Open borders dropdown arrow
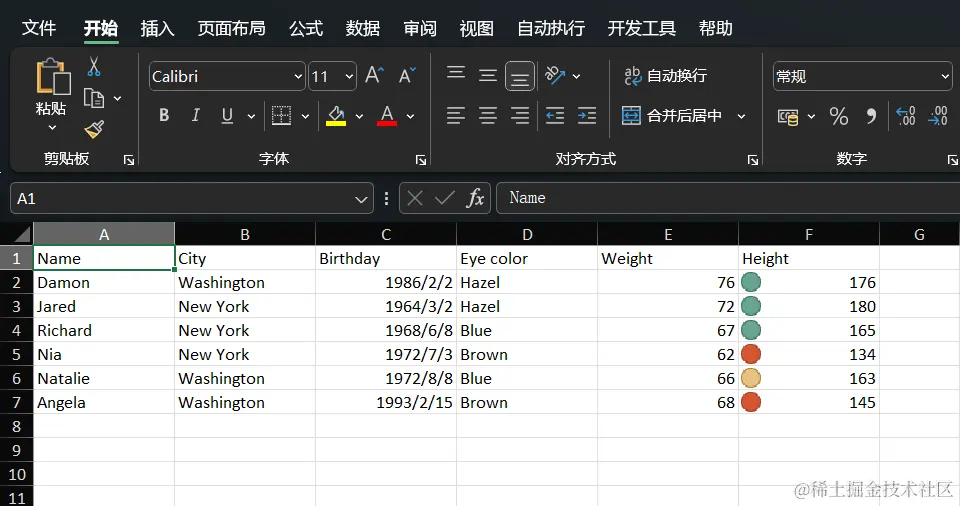Image resolution: width=960 pixels, height=506 pixels. click(x=305, y=116)
